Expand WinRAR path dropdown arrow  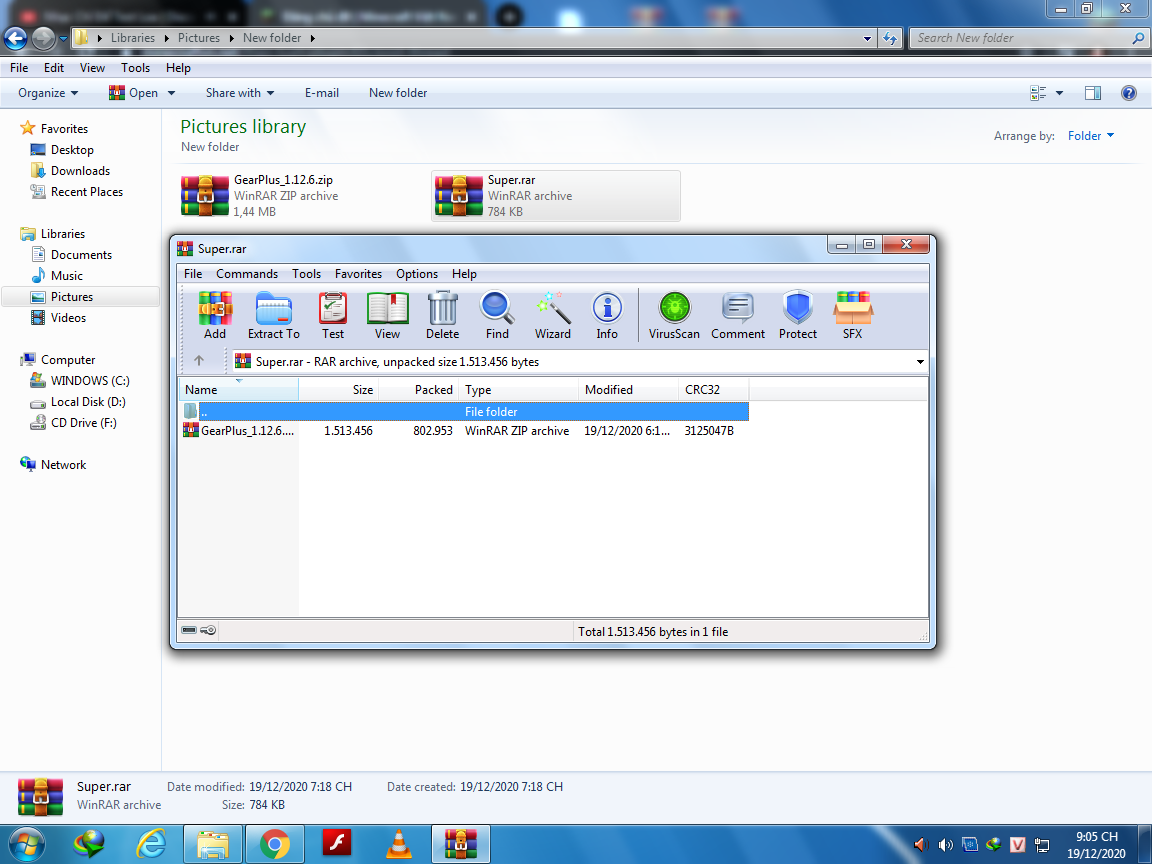(x=920, y=361)
